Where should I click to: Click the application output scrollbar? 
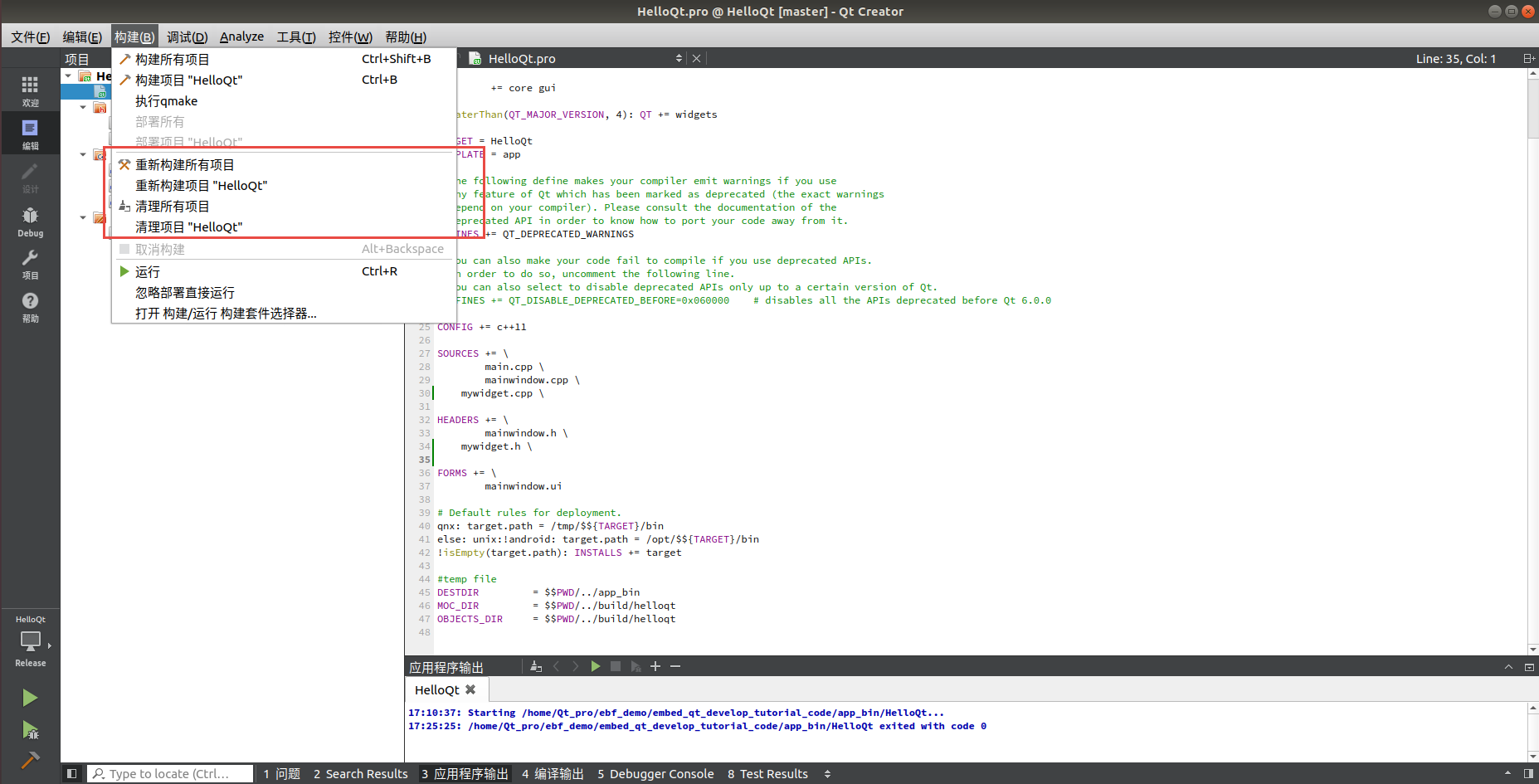pyautogui.click(x=1532, y=732)
